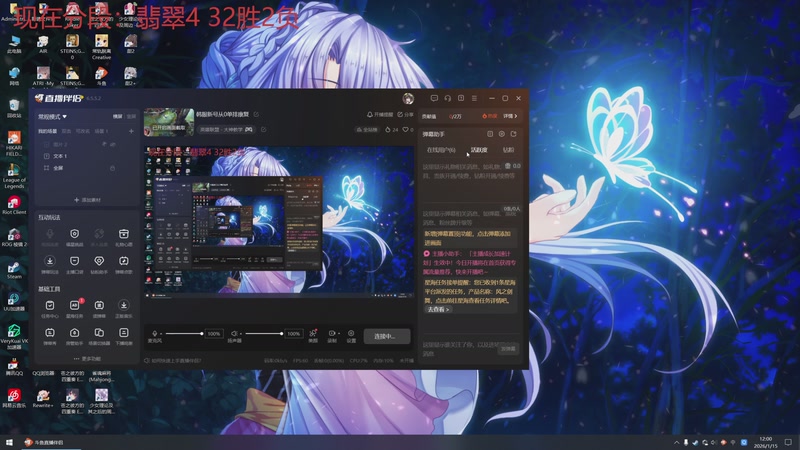Viewport: 800px width, 450px height.
Task: Click the 如何快速上手直播伴侣 help link
Action: point(173,361)
